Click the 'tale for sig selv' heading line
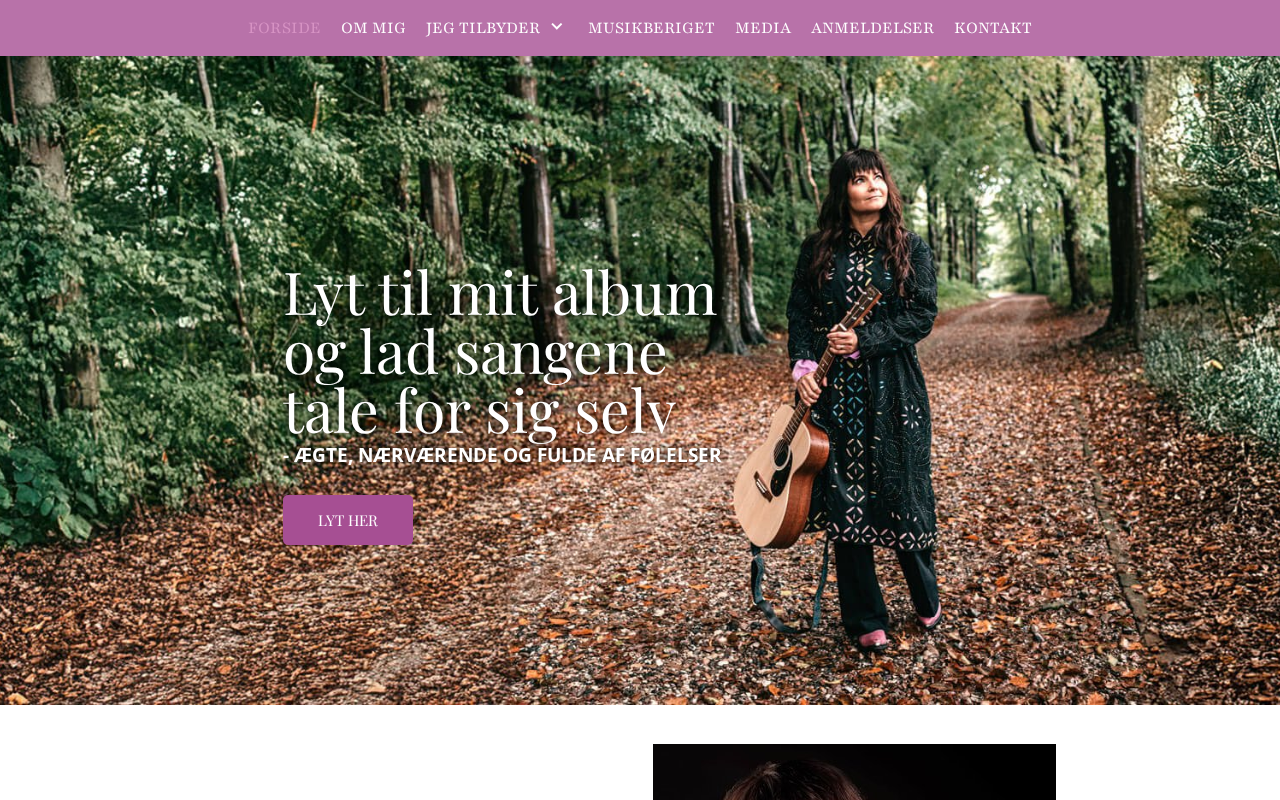 point(479,411)
